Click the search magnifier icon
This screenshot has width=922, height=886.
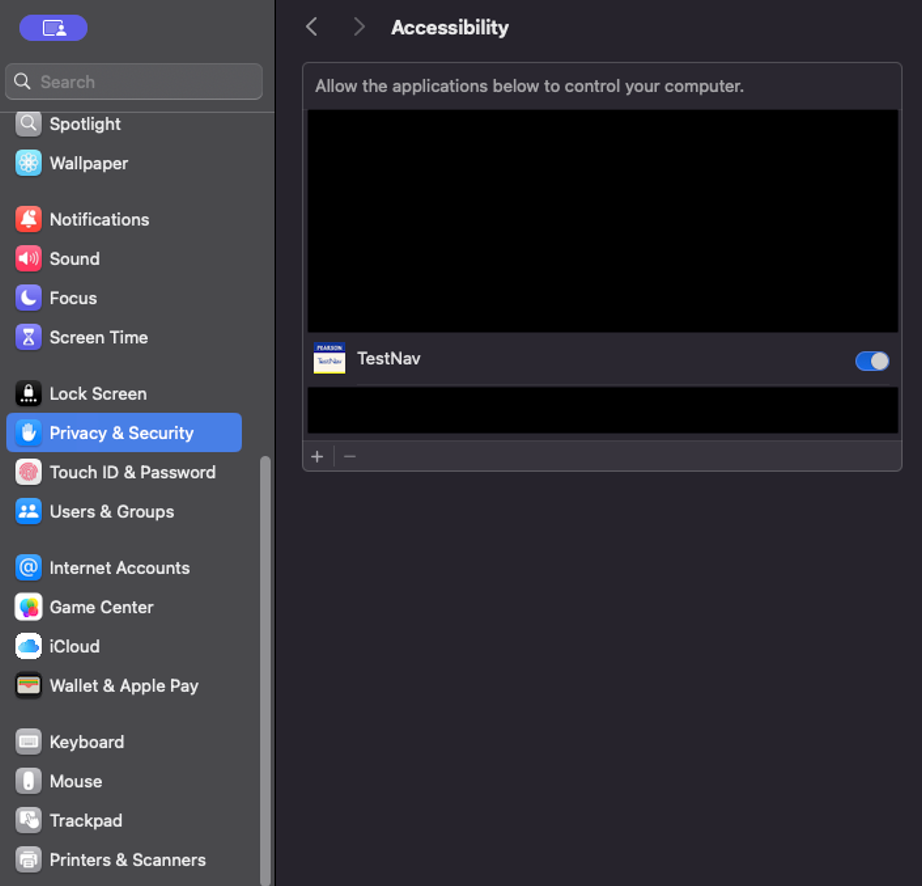click(22, 81)
